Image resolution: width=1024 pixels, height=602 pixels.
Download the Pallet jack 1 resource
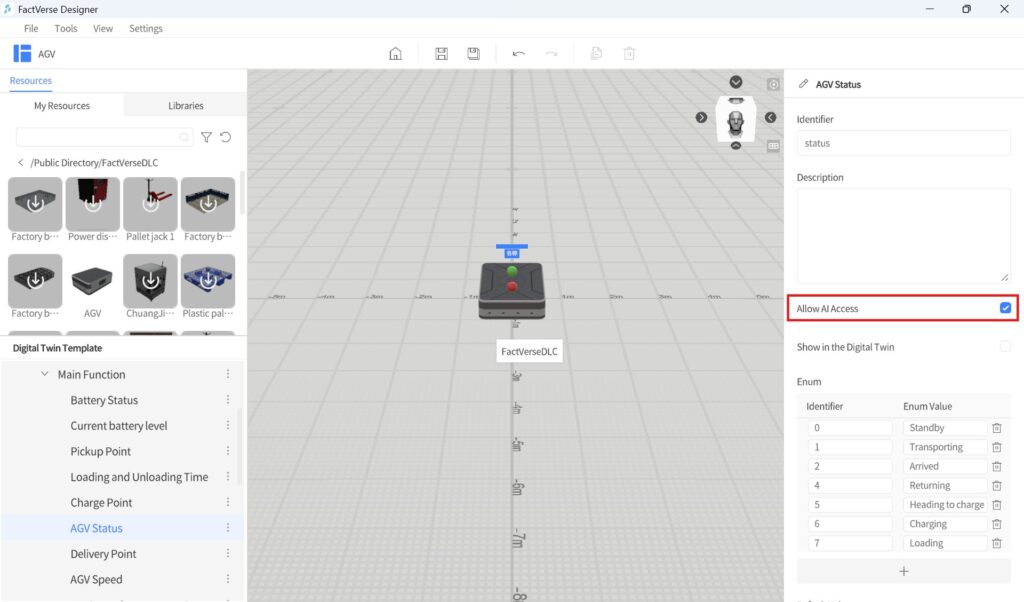point(150,204)
